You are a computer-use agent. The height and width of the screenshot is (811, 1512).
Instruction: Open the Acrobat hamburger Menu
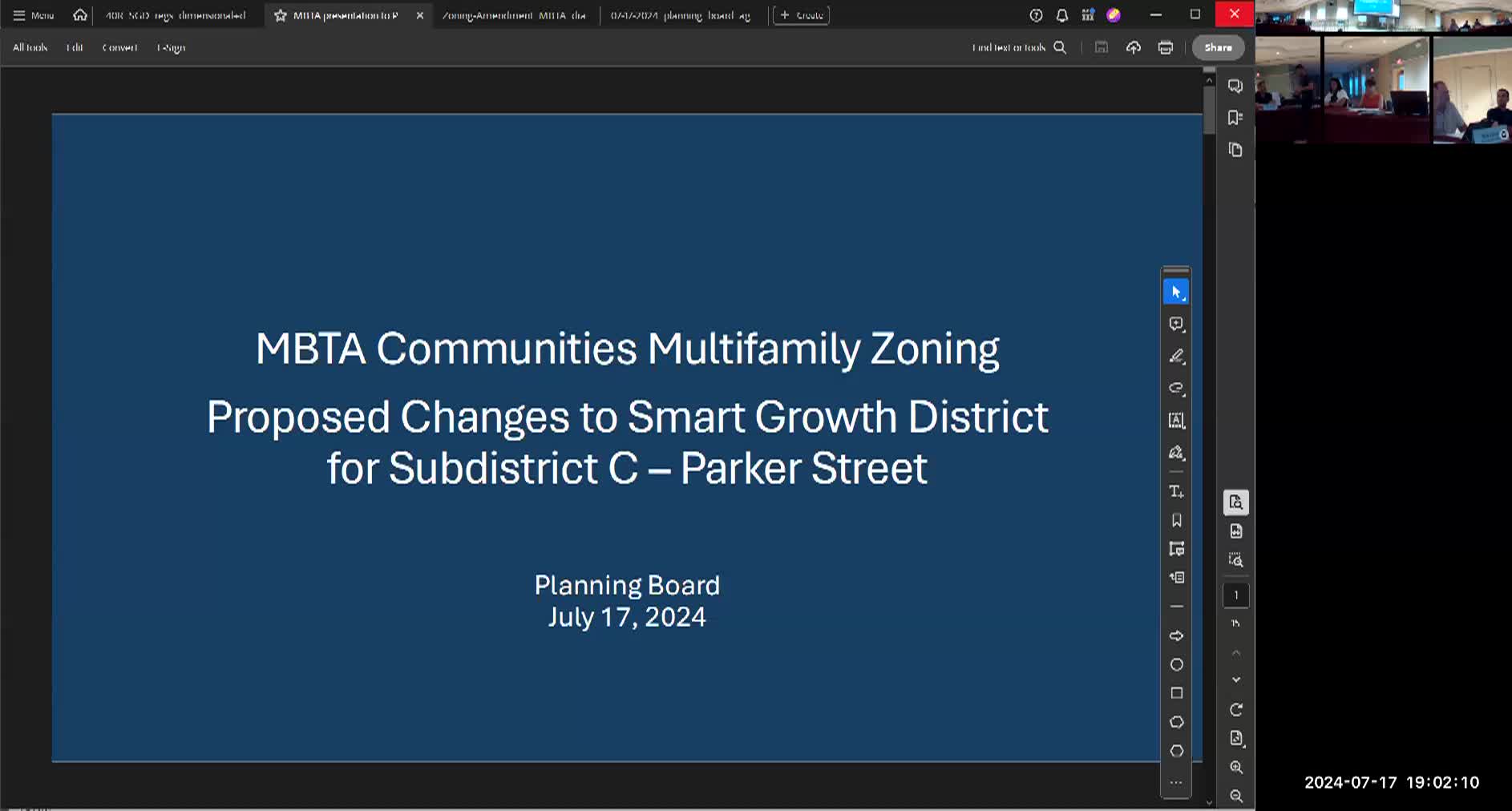click(x=33, y=15)
